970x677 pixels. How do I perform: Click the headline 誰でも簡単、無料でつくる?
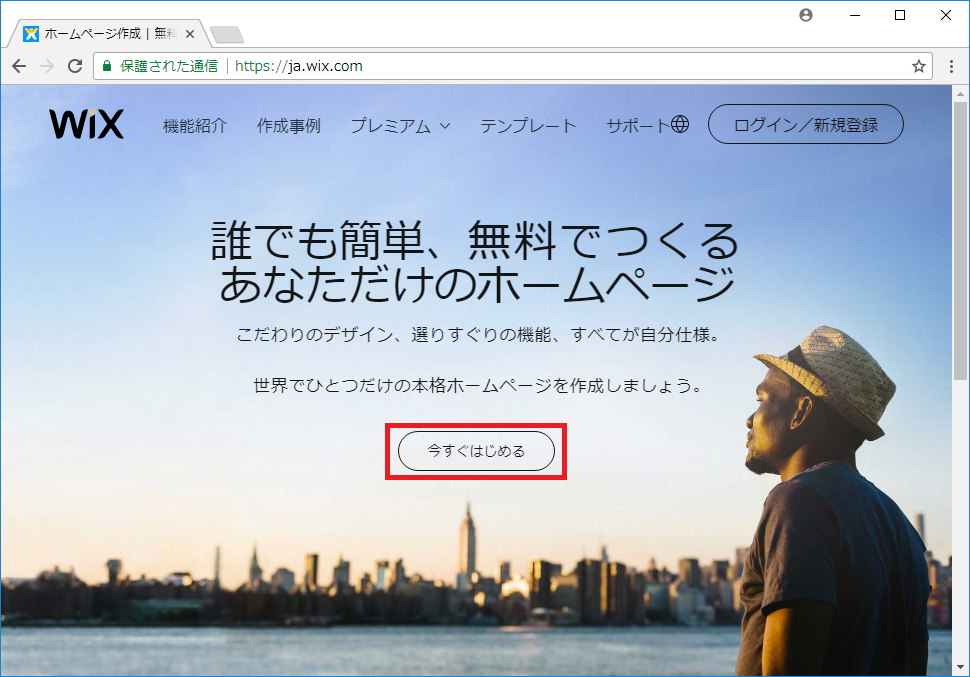coord(475,240)
